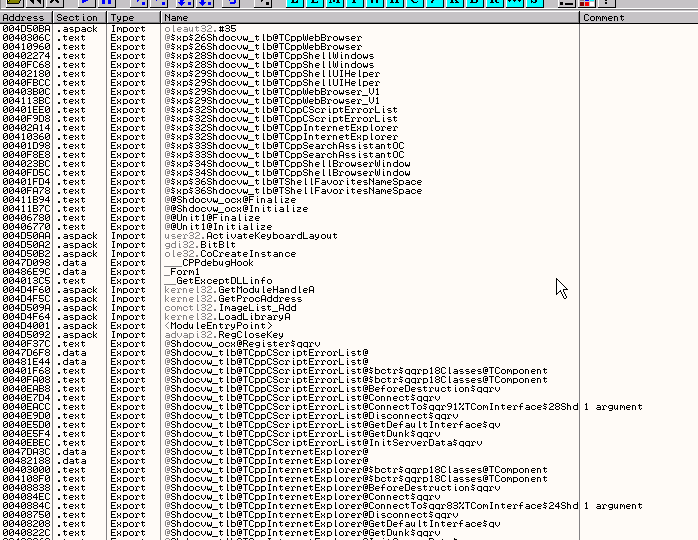The height and width of the screenshot is (540, 698).
Task: Select the ole32.CoCreateInstance import entry
Action: tap(218, 254)
